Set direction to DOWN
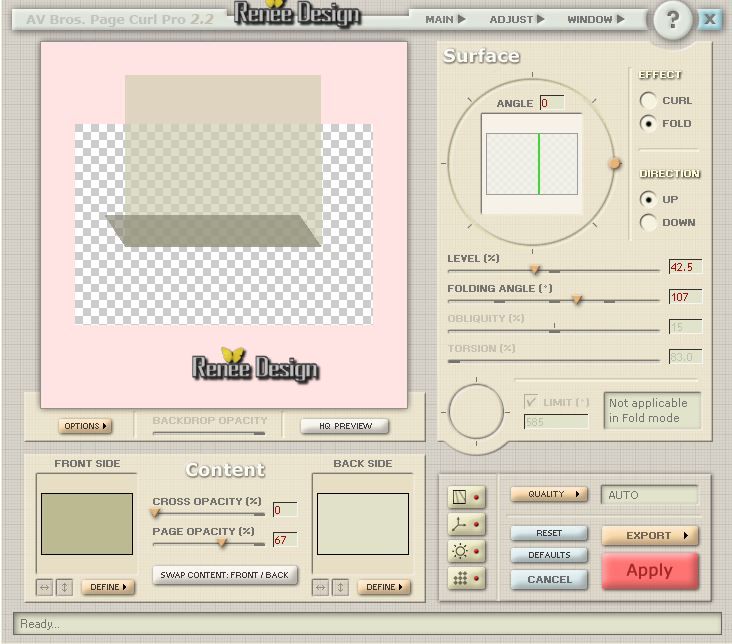 tap(648, 222)
